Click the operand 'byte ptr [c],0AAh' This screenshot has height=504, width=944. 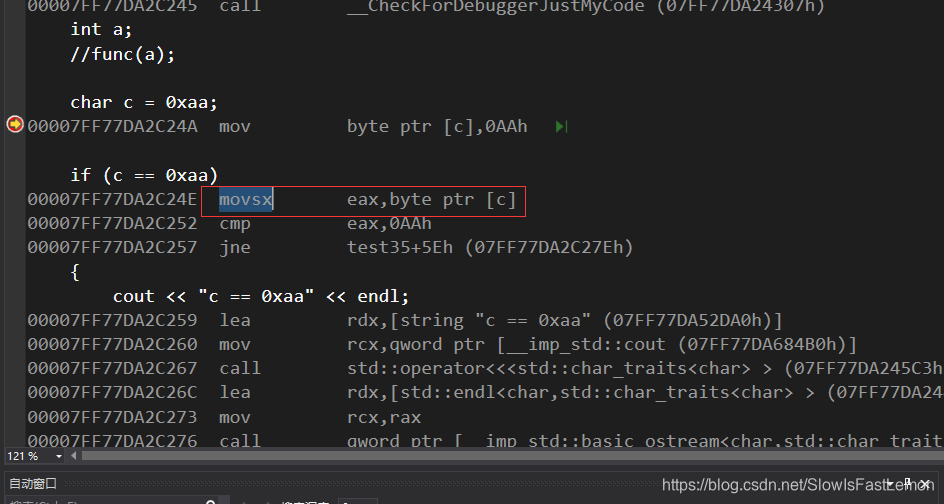(x=437, y=126)
